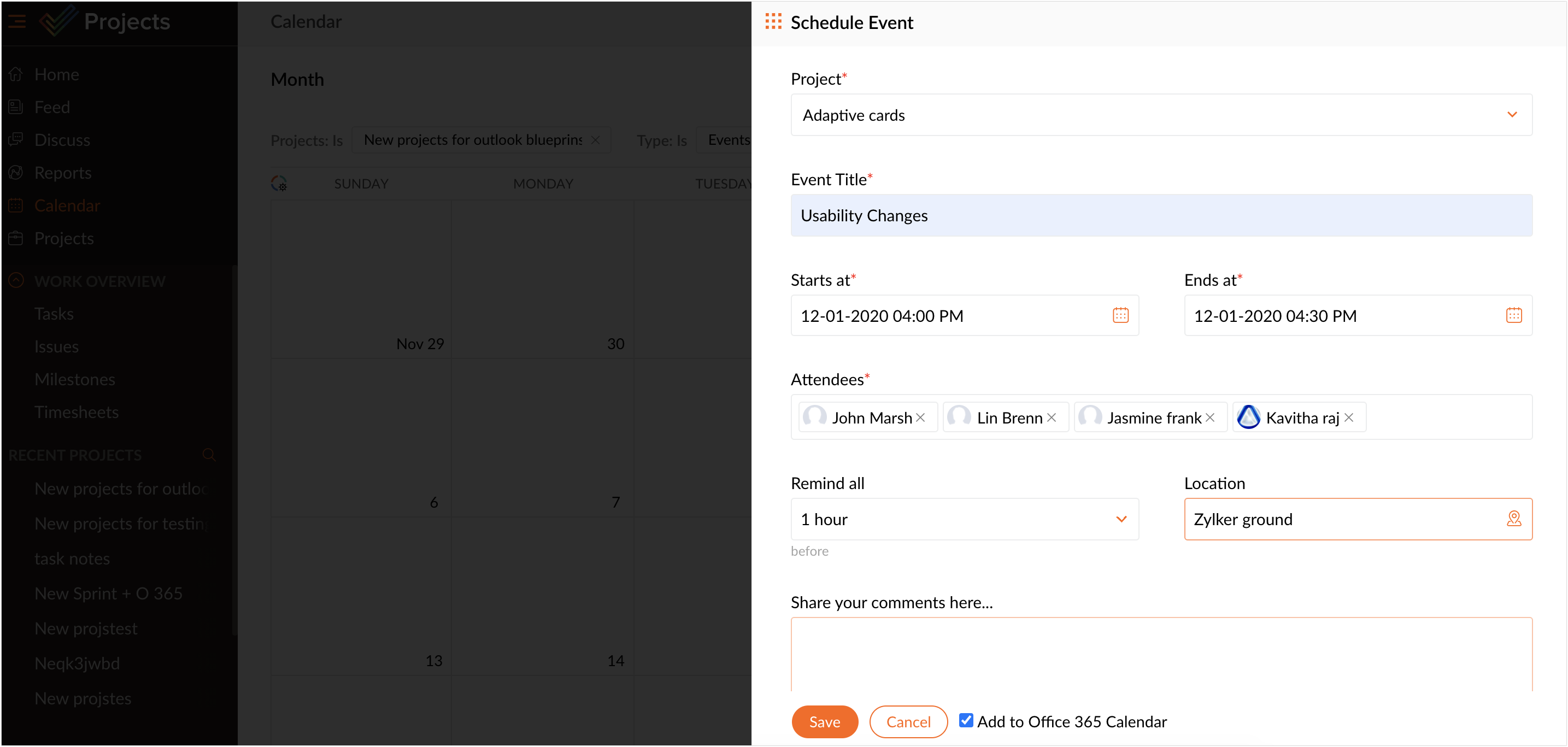Remove the 'New projects for outlook' filter
Image resolution: width=1568 pixels, height=747 pixels.
[596, 140]
